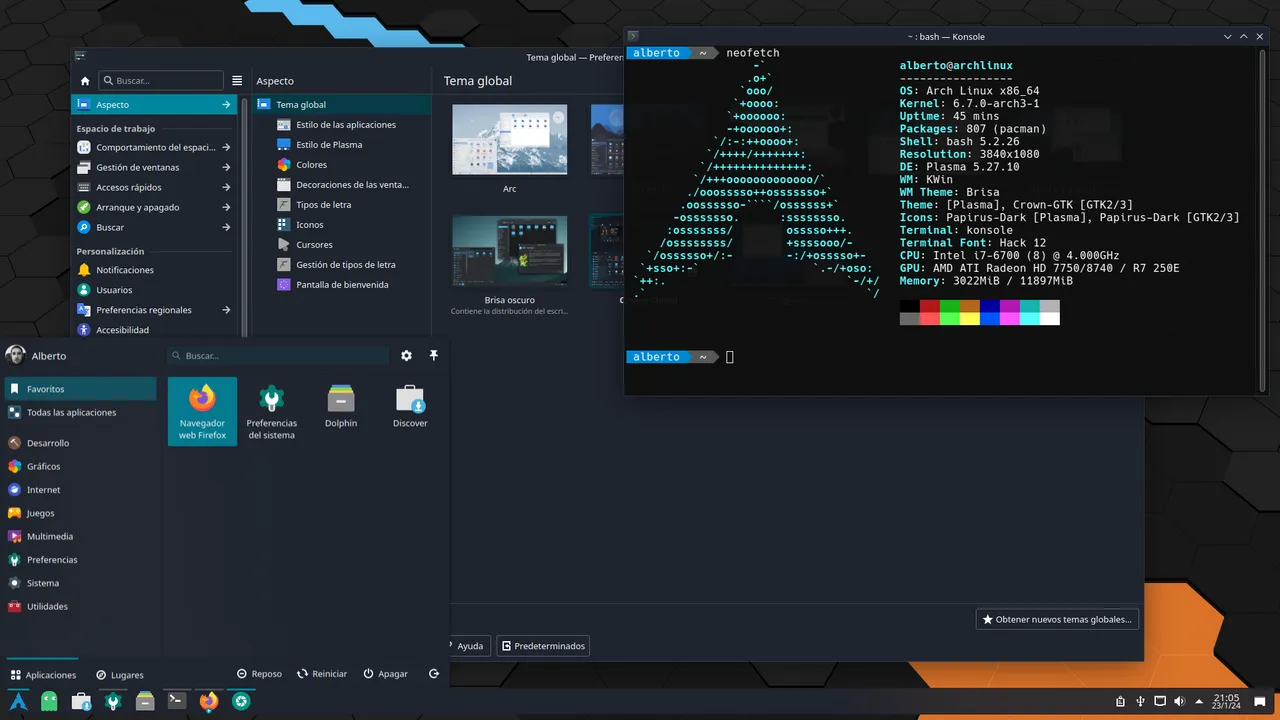
Task: Click Obtener nuevos temas globales button
Action: pyautogui.click(x=1058, y=619)
